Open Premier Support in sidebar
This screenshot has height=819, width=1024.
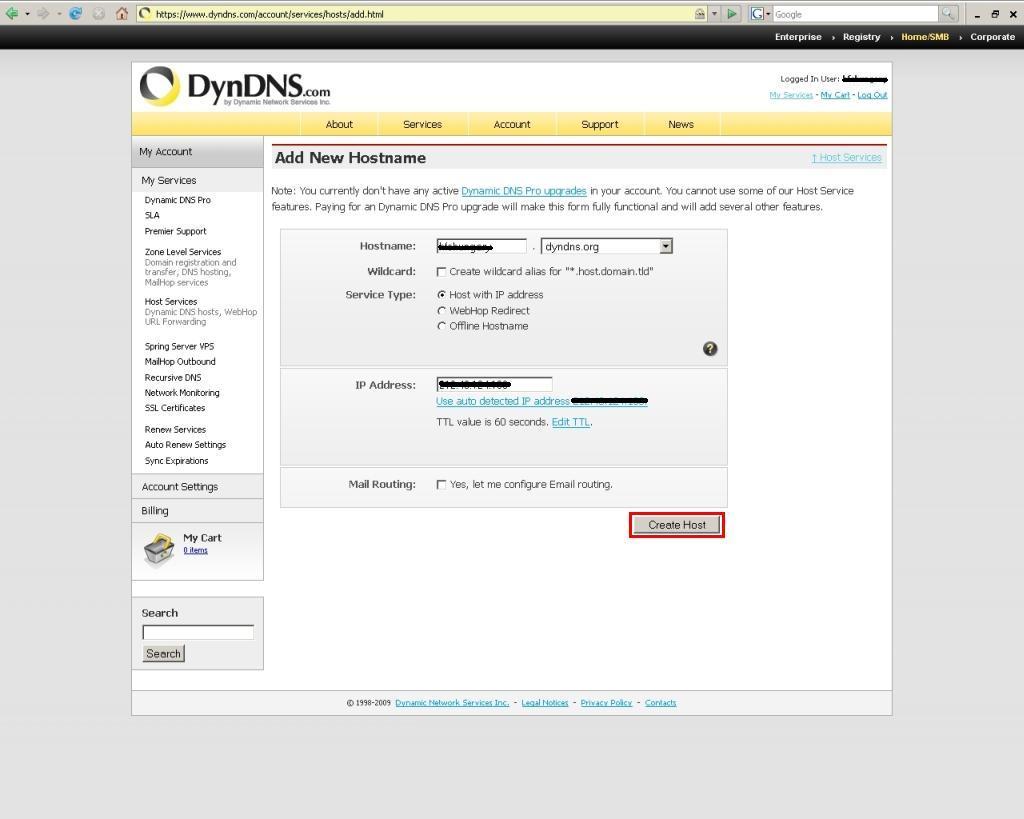(175, 231)
